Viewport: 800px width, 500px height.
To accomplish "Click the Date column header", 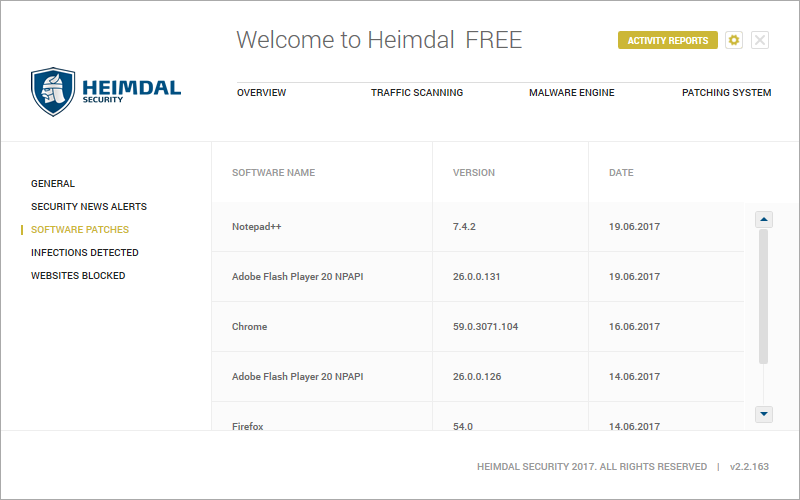I will coord(621,173).
